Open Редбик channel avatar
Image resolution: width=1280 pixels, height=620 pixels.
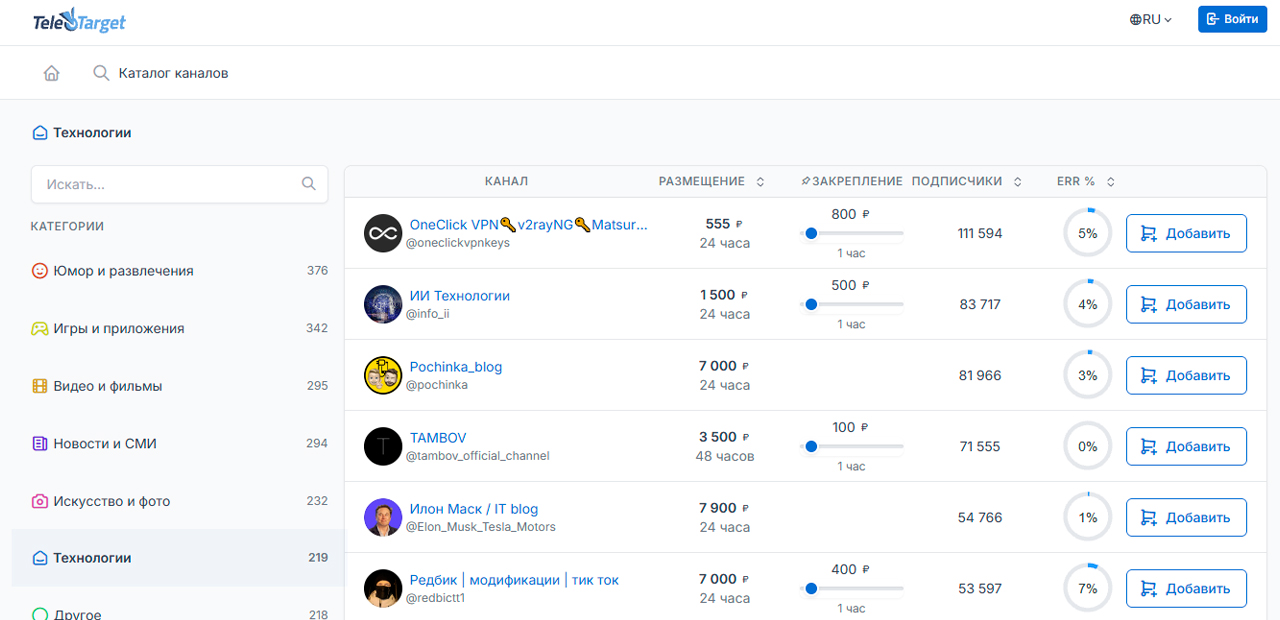382,588
